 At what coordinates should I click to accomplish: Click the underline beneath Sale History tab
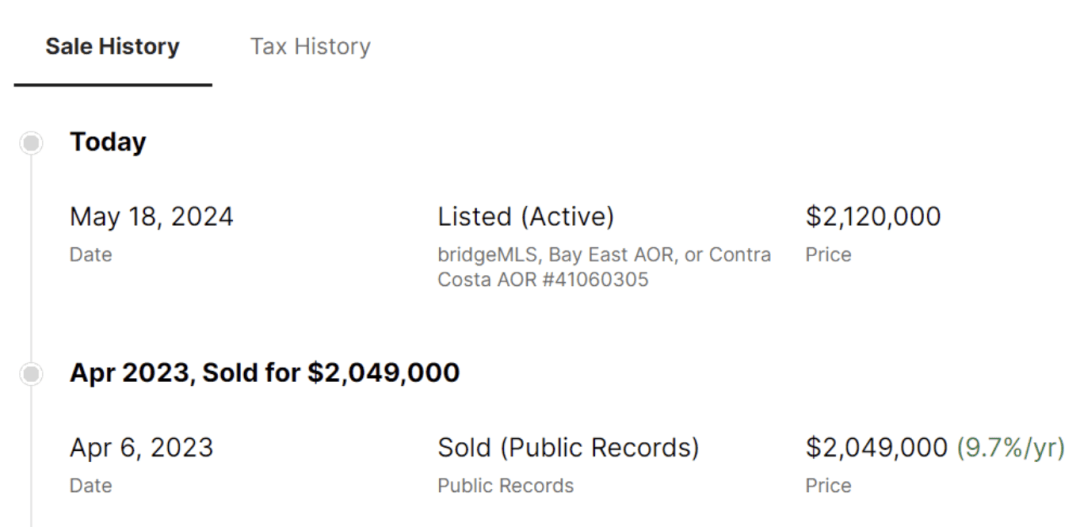(x=112, y=85)
